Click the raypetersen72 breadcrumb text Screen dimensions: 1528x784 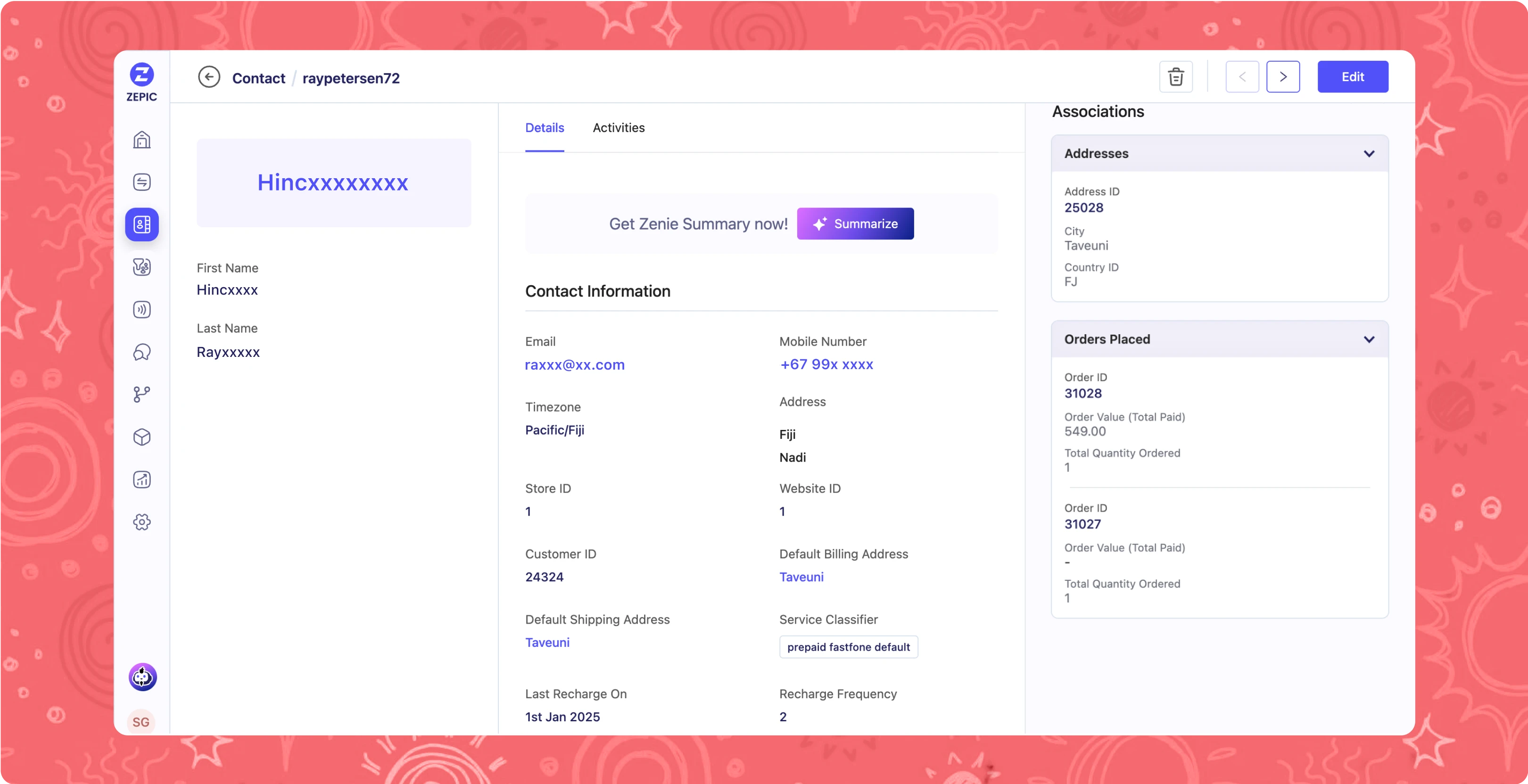351,78
